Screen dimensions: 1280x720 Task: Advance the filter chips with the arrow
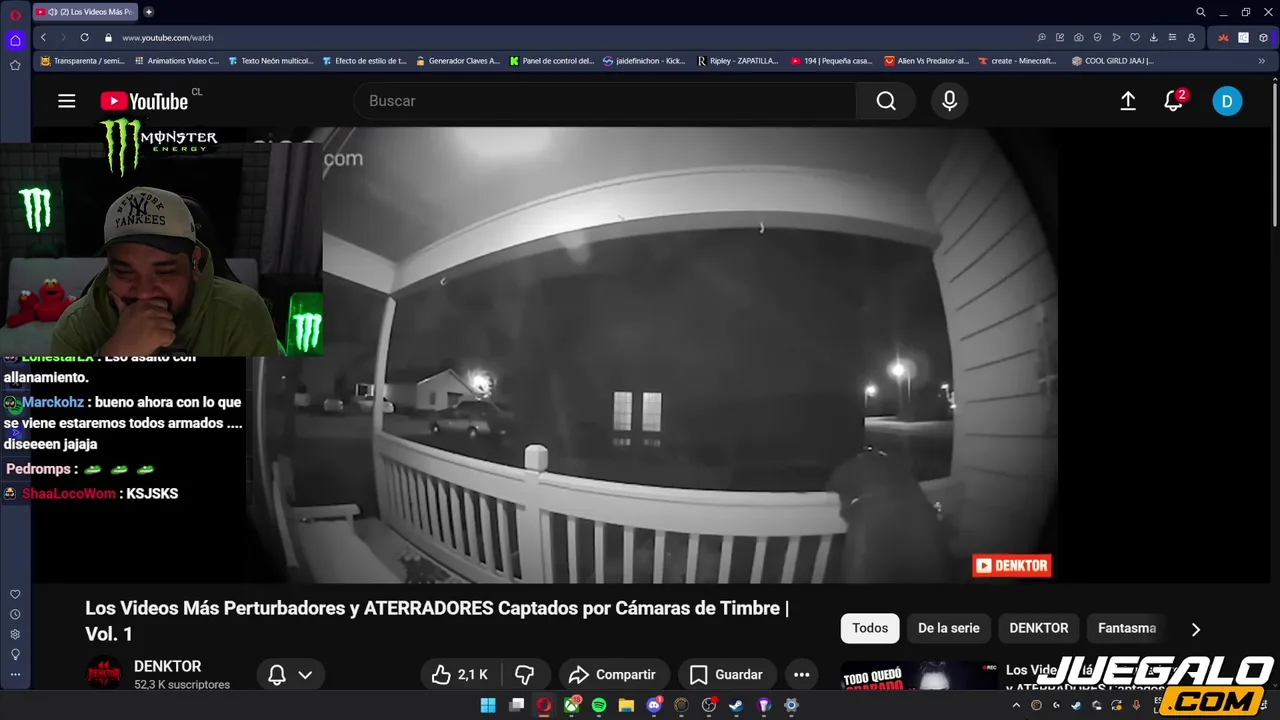pos(1195,629)
